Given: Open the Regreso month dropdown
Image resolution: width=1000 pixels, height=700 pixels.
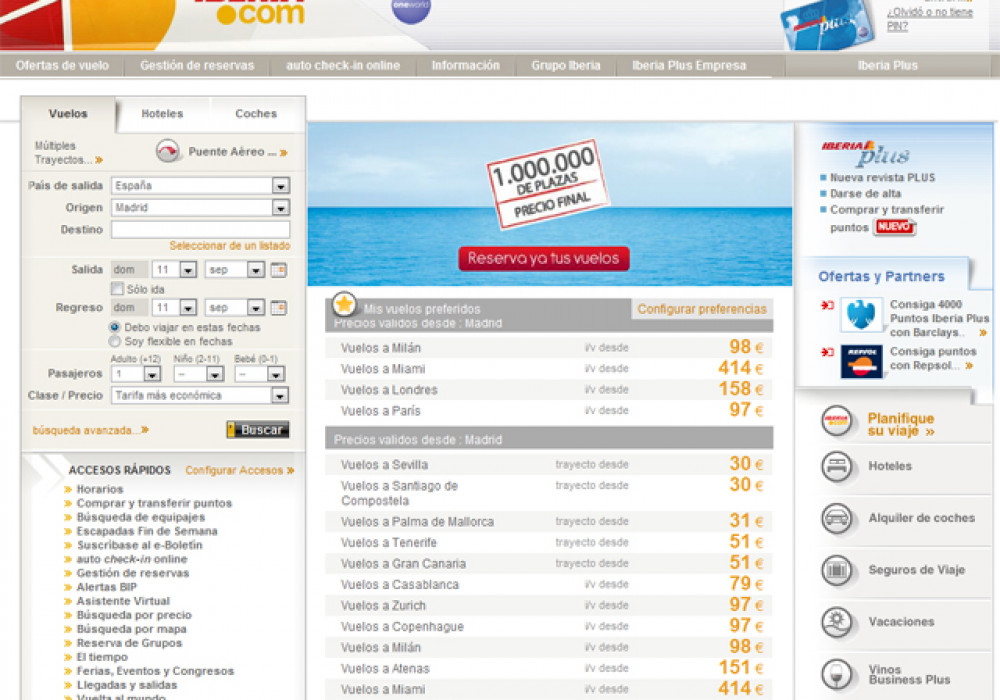Looking at the screenshot, I should (255, 308).
